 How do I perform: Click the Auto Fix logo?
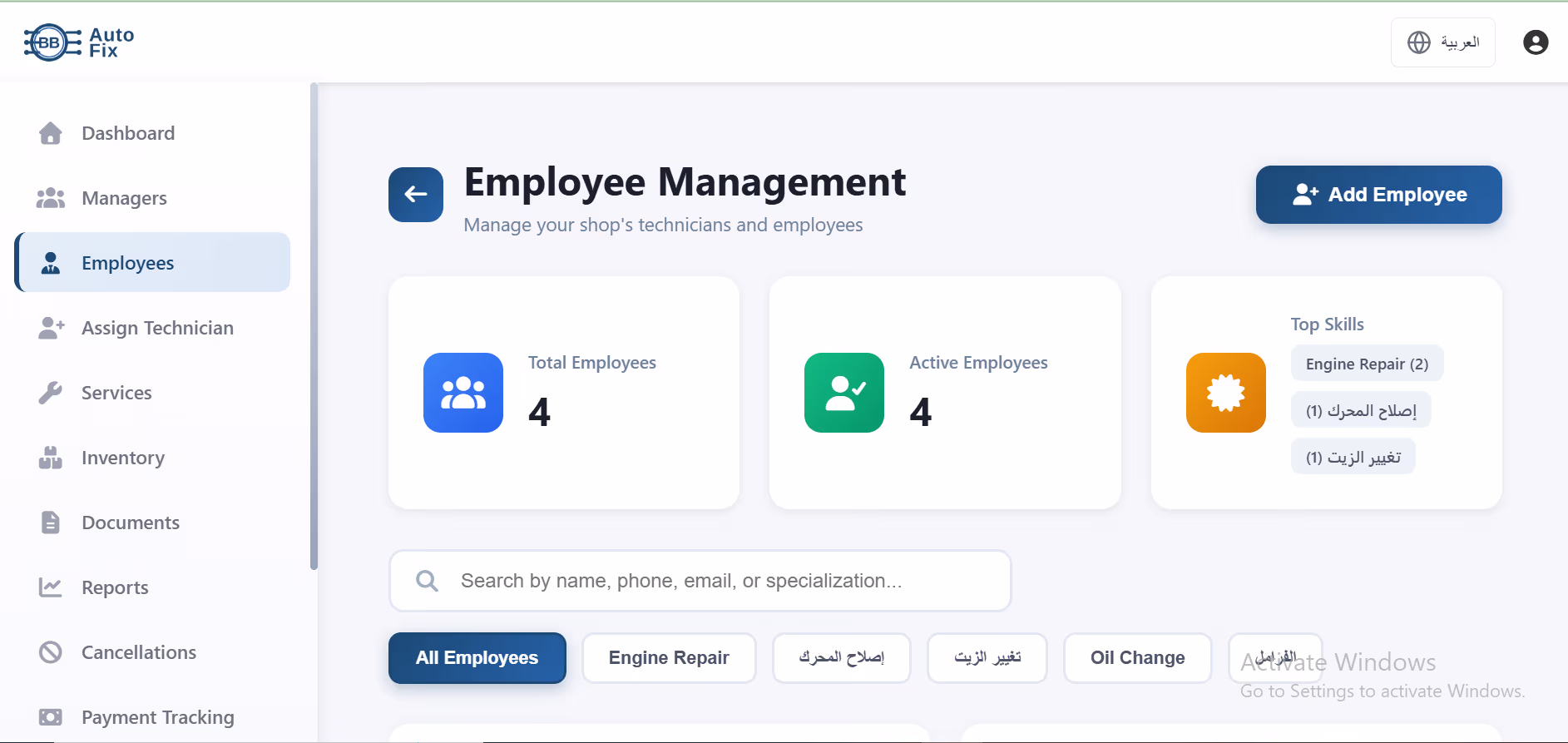[78, 42]
